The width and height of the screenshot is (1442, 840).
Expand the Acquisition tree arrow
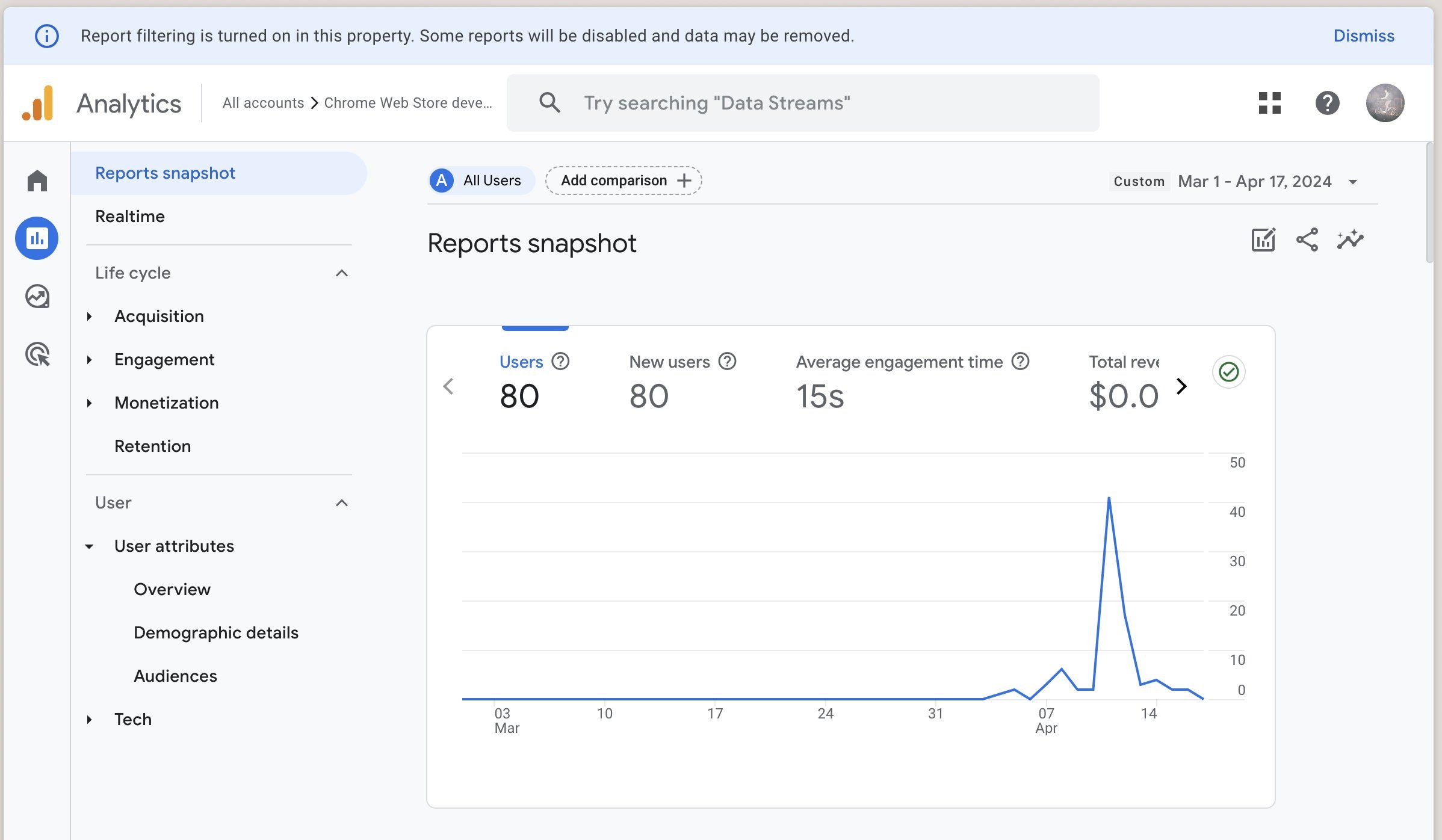89,317
